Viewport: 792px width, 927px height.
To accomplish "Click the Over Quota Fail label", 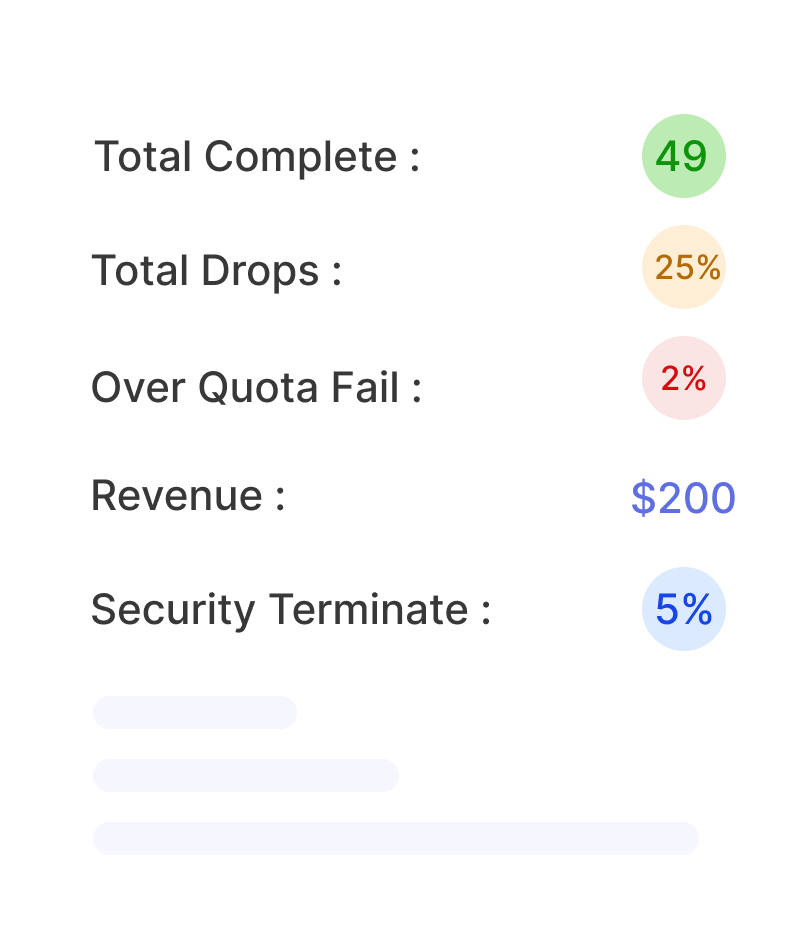I will coord(256,387).
